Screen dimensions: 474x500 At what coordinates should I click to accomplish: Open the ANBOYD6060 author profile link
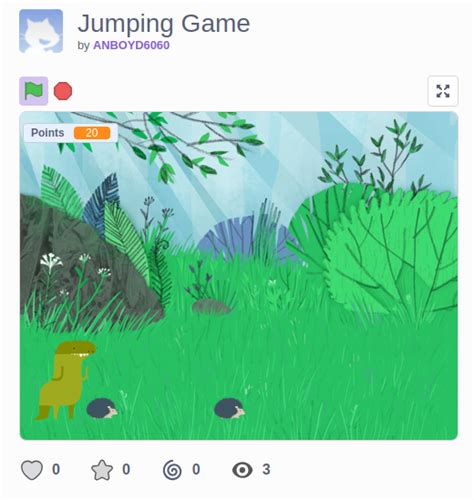(131, 45)
